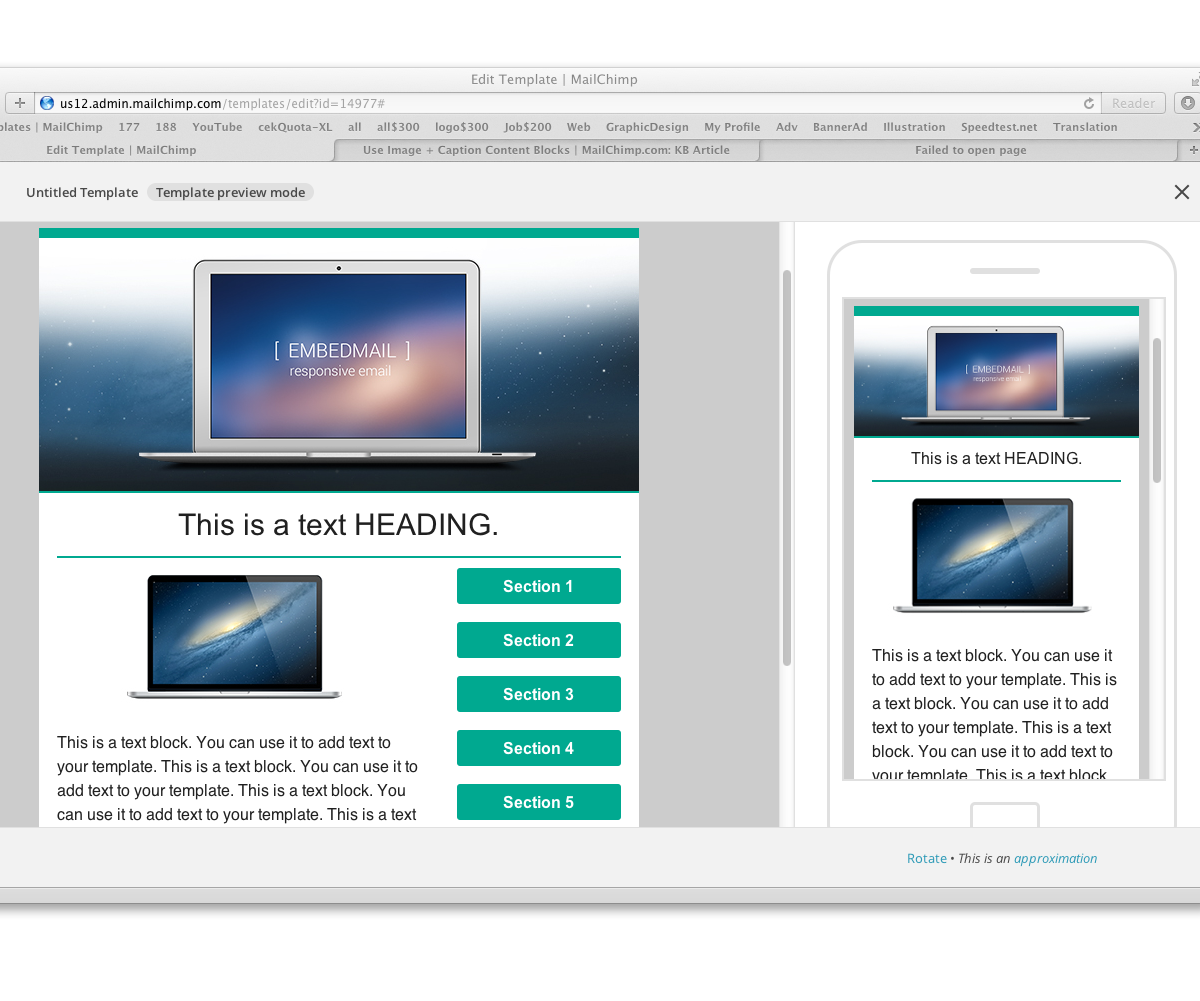
Task: Click the Section 4 button
Action: [x=539, y=748]
